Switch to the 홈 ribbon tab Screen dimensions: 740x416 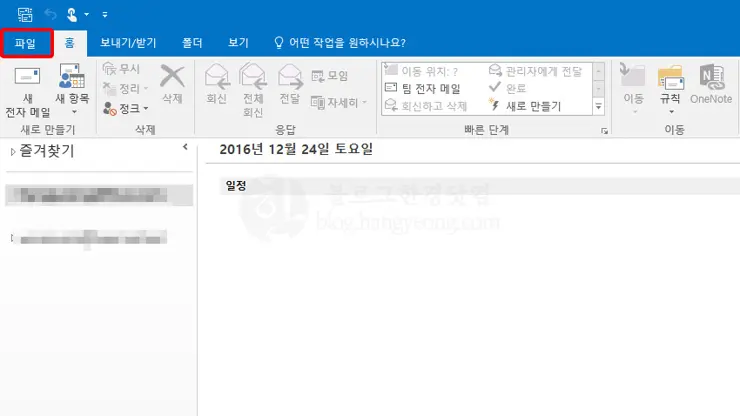(69, 43)
